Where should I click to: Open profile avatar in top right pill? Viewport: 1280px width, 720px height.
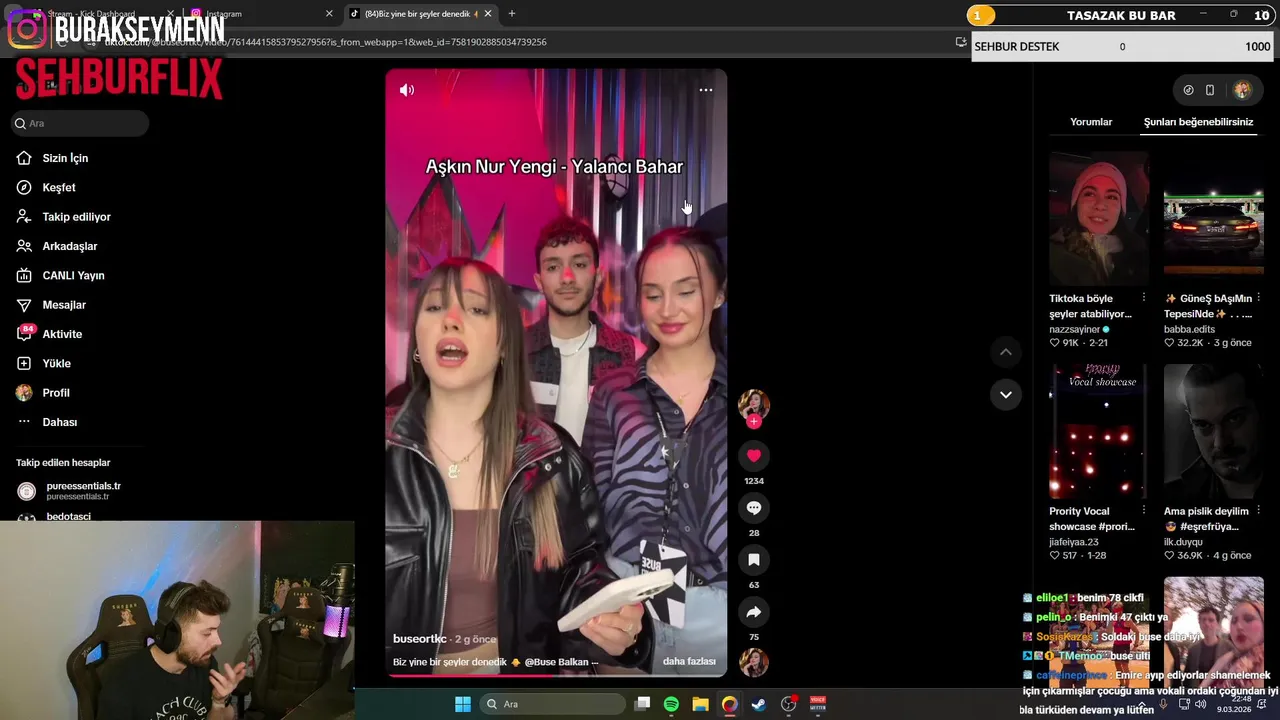pos(1242,90)
